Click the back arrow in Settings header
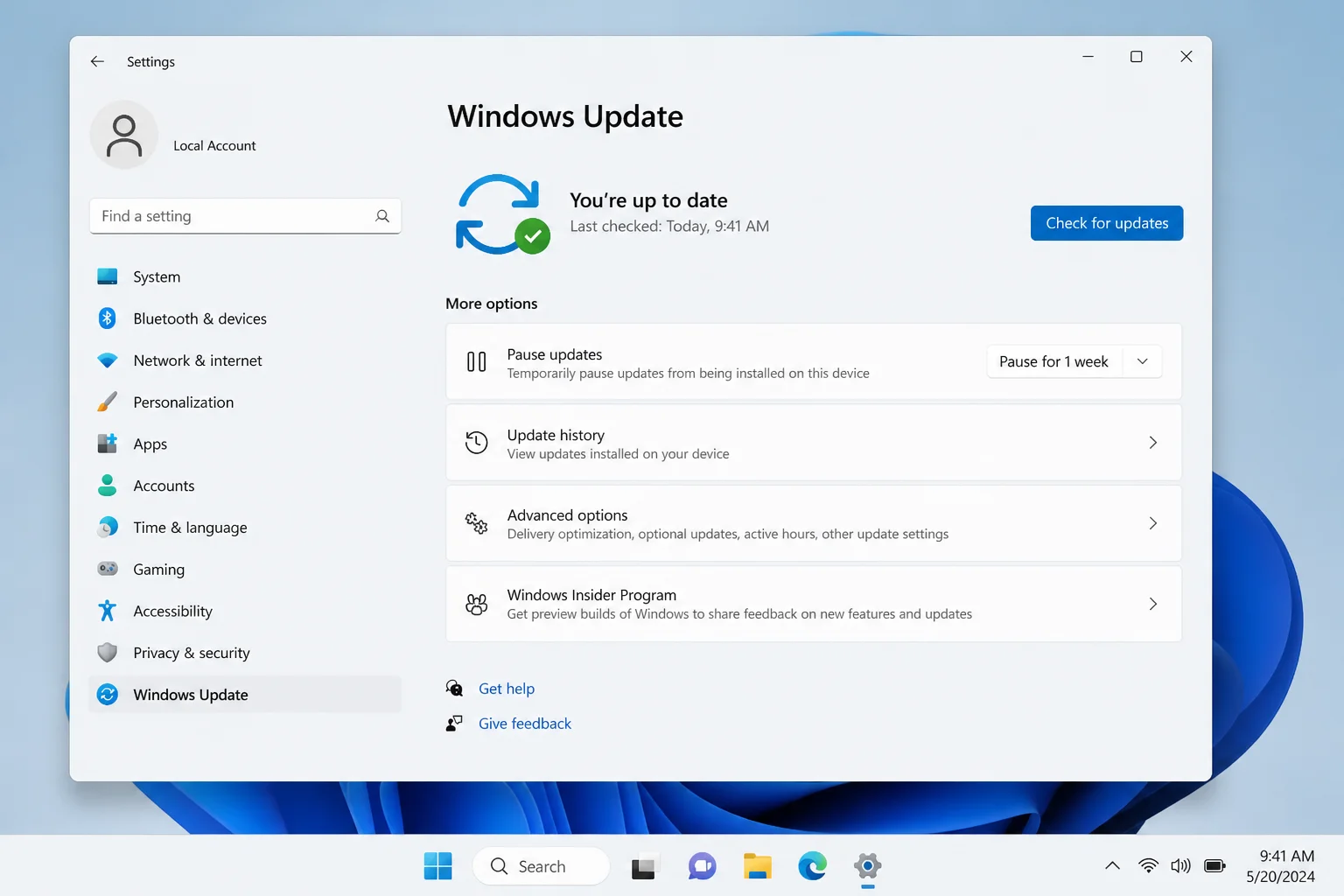 tap(97, 61)
